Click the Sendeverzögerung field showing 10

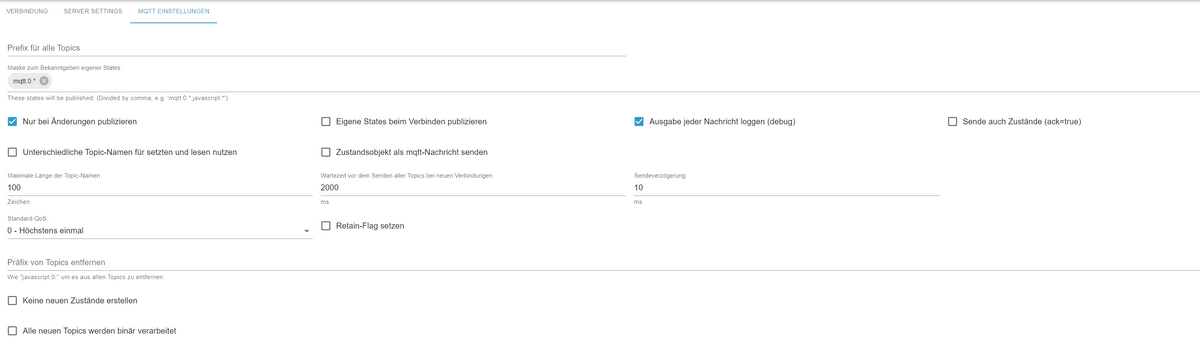(x=786, y=188)
